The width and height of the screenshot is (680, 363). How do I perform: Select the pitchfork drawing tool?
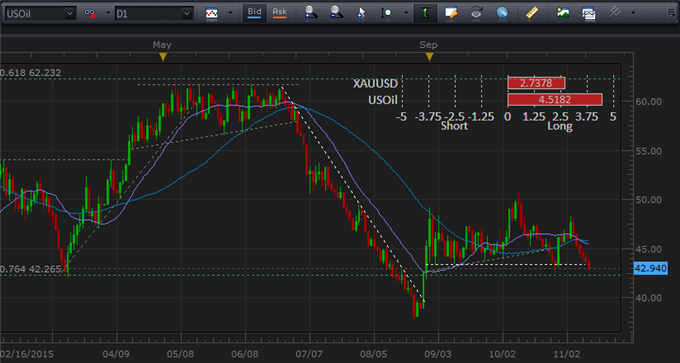[x=614, y=13]
